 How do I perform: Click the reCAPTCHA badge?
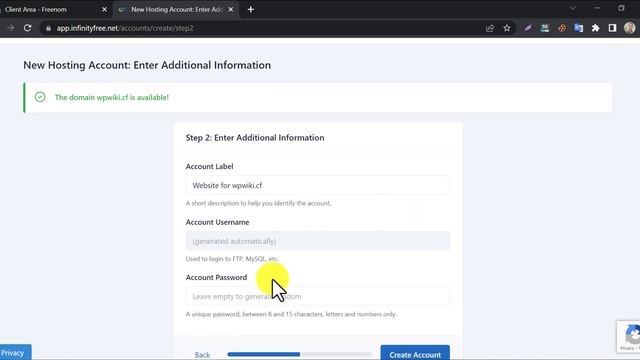point(629,337)
